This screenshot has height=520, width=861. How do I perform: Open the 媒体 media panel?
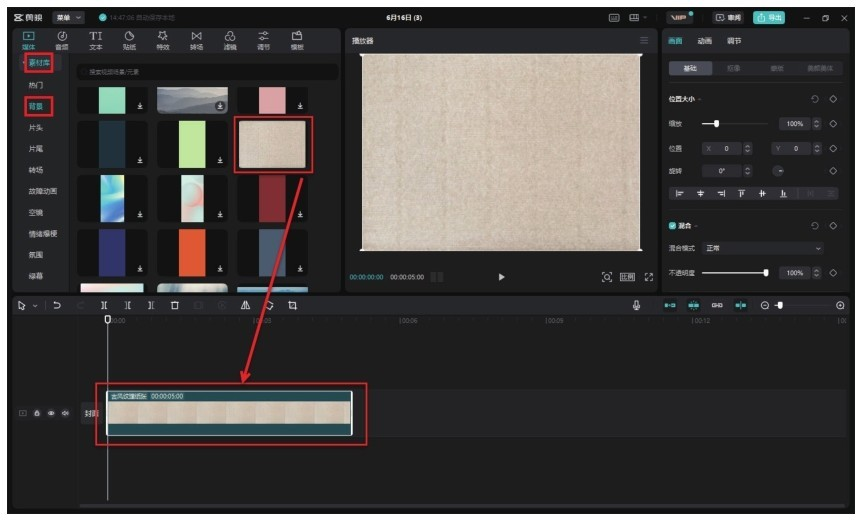(x=29, y=41)
